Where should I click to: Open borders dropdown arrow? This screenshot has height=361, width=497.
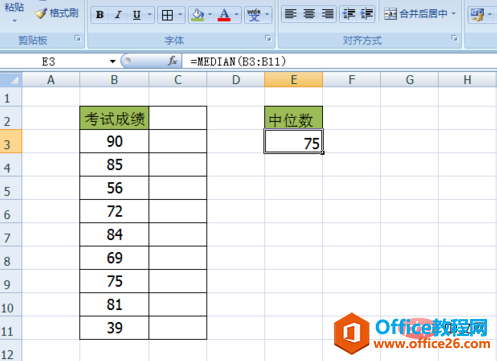pyautogui.click(x=180, y=15)
